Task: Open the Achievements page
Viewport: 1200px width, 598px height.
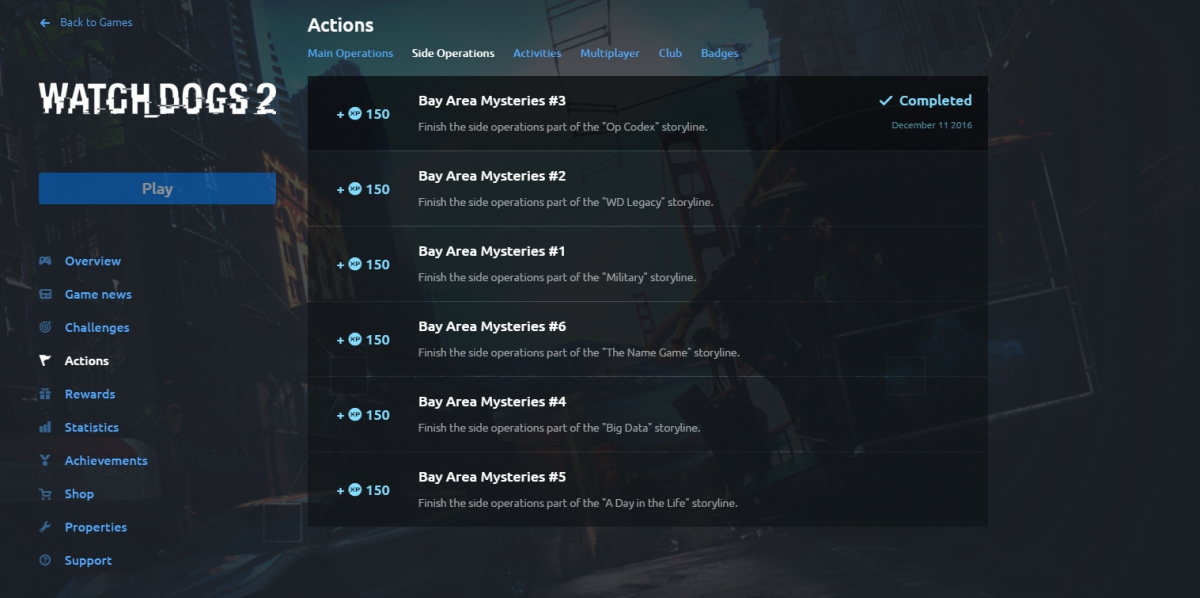Action: click(106, 460)
